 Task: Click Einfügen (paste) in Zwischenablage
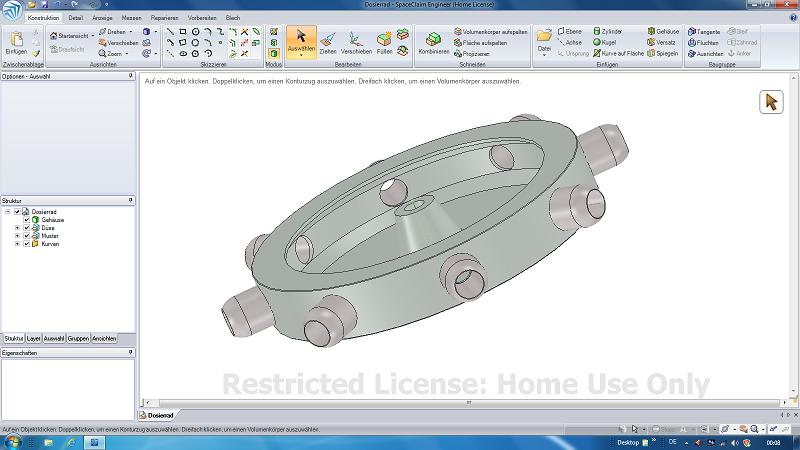[16, 43]
